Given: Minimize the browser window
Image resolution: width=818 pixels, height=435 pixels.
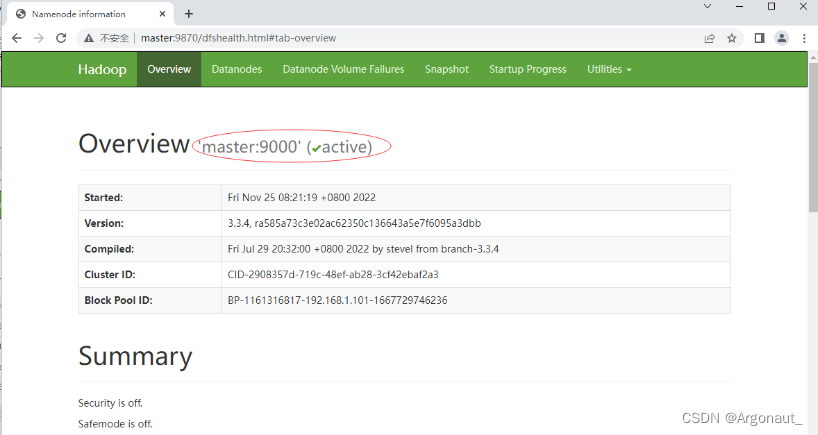Looking at the screenshot, I should (x=739, y=6).
